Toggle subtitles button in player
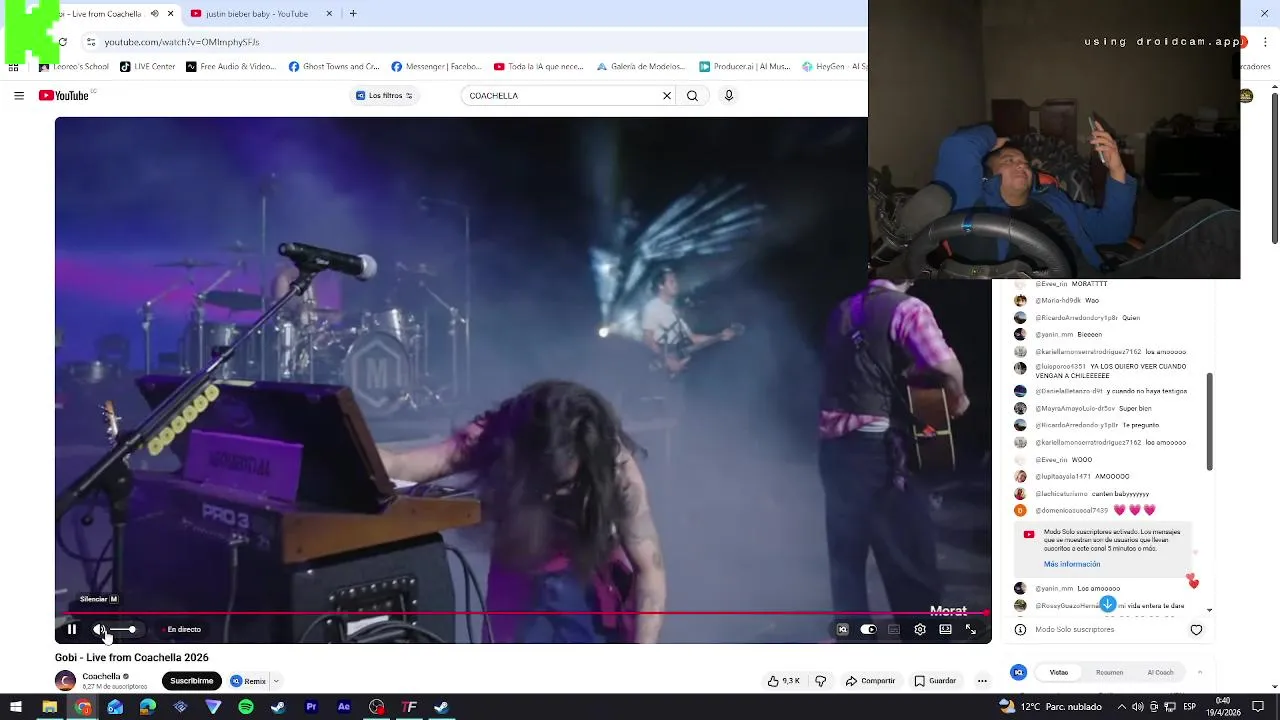The width and height of the screenshot is (1280, 720). click(894, 629)
